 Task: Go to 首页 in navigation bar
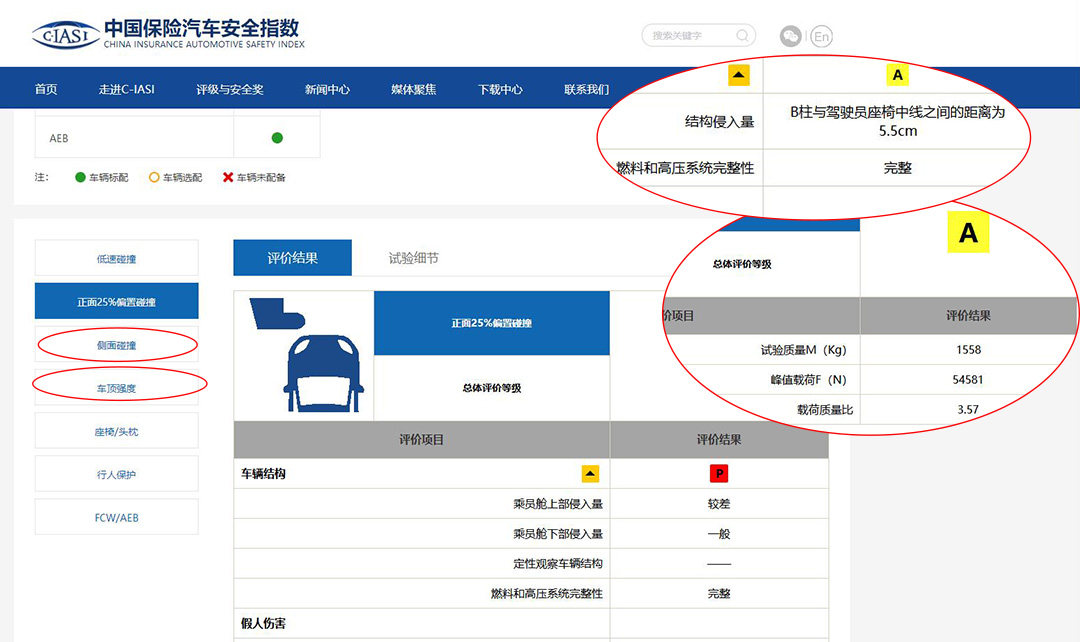[46, 89]
